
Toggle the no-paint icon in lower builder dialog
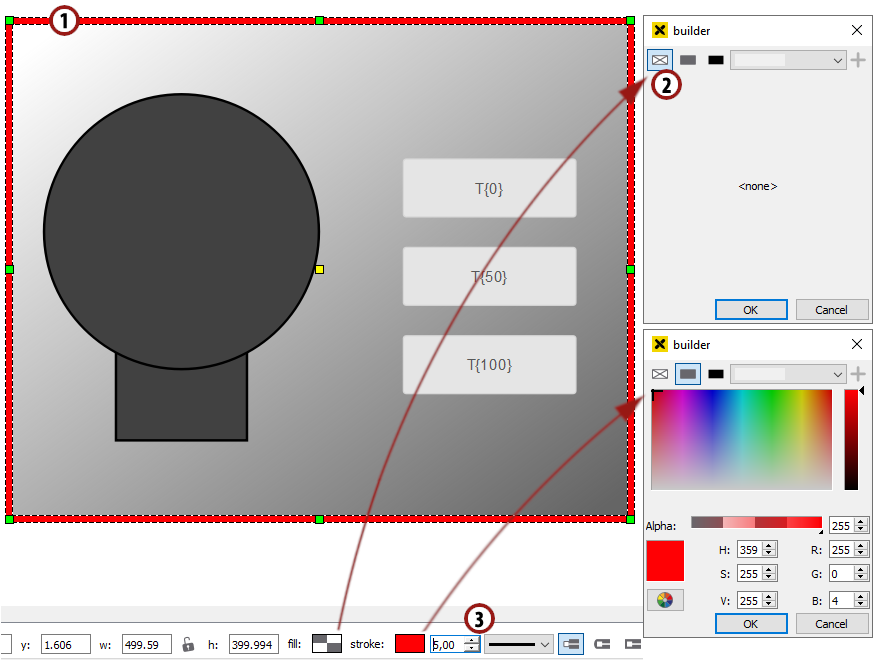(x=660, y=374)
